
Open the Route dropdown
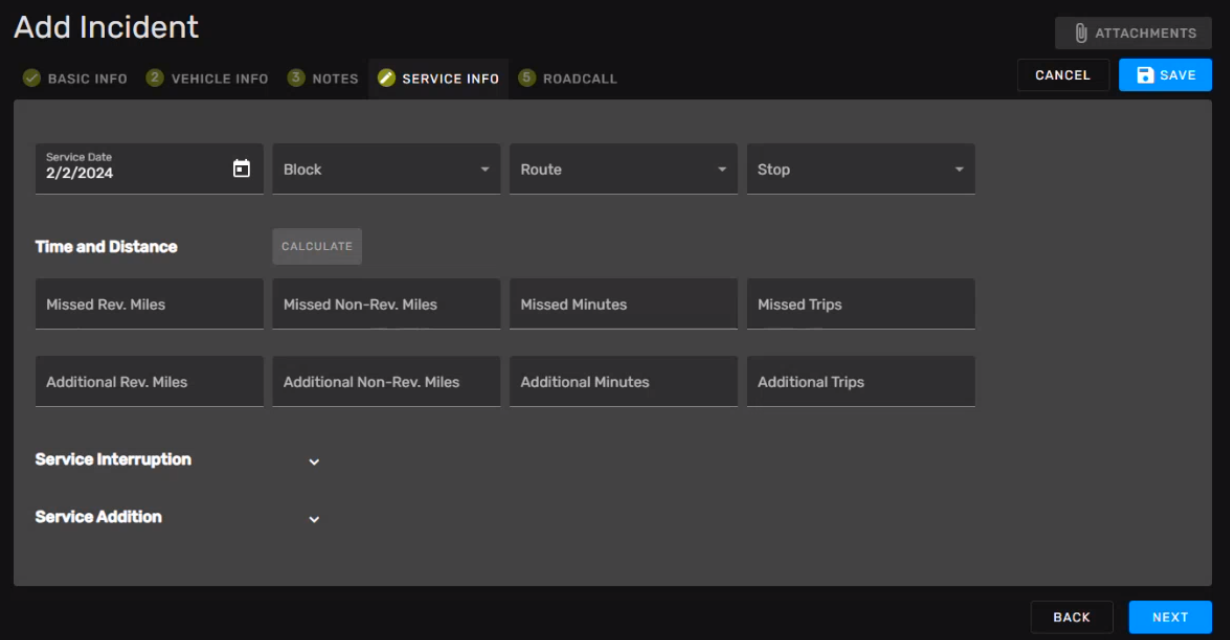pyautogui.click(x=623, y=169)
